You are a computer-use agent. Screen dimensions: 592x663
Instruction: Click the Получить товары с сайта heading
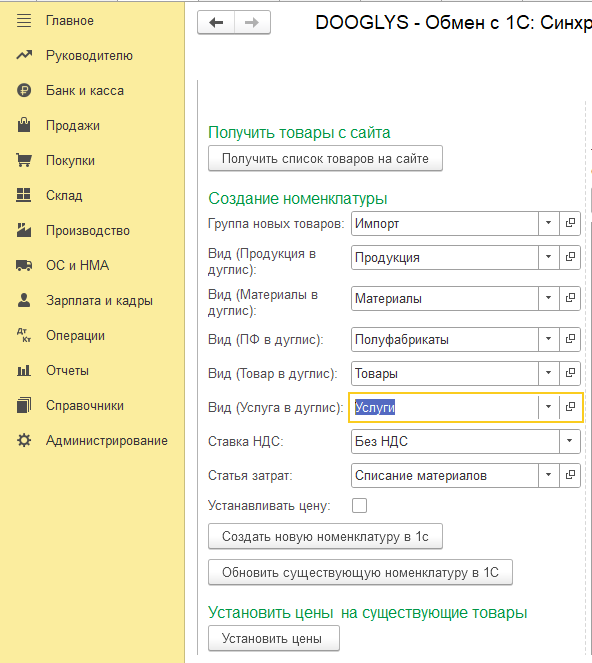[x=299, y=132]
